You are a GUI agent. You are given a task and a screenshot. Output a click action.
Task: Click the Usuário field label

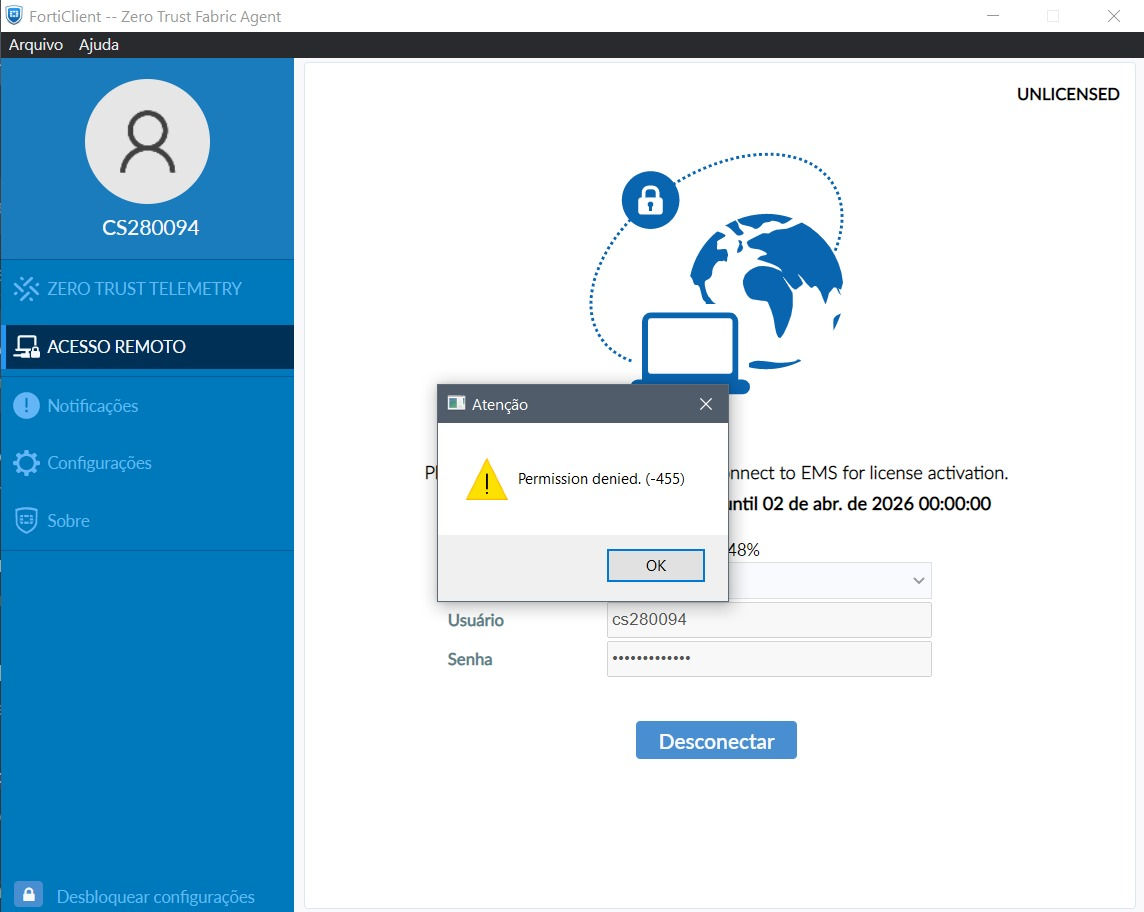(476, 620)
